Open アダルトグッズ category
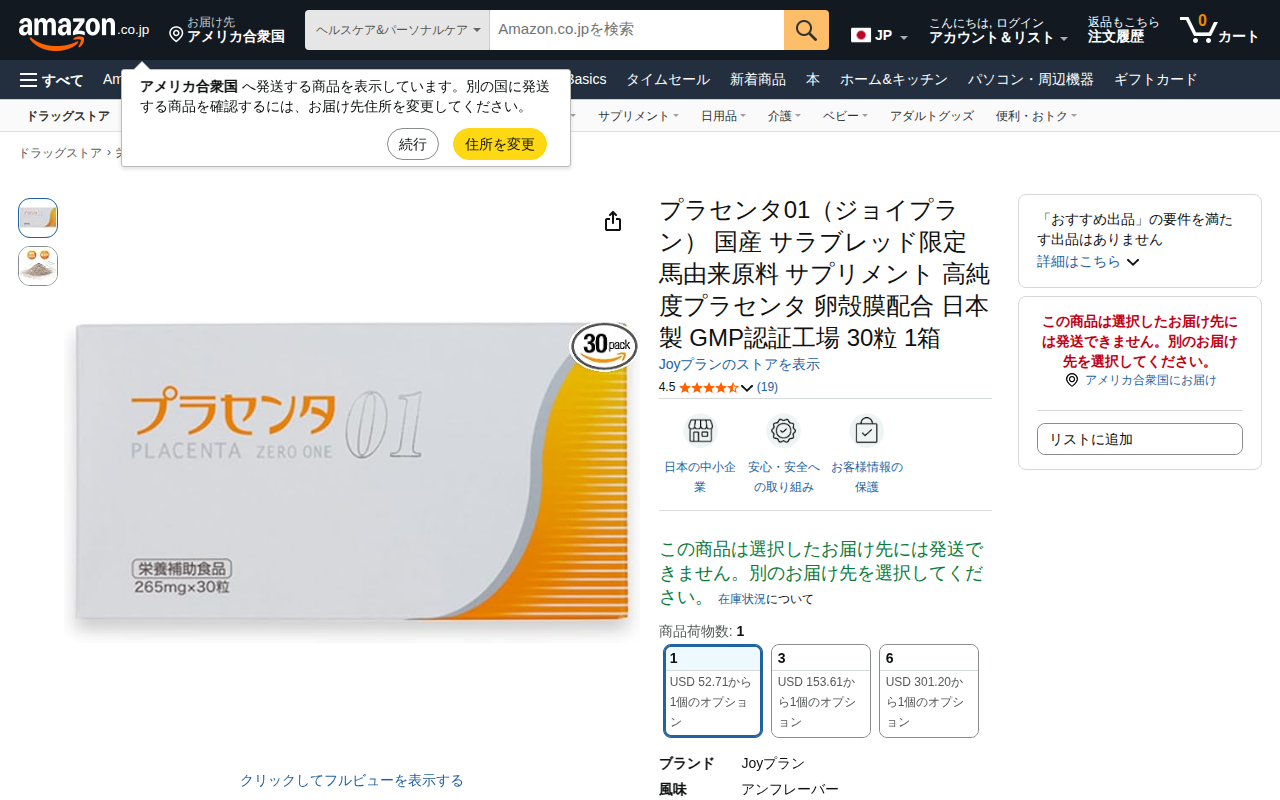The width and height of the screenshot is (1280, 800). coord(932,116)
